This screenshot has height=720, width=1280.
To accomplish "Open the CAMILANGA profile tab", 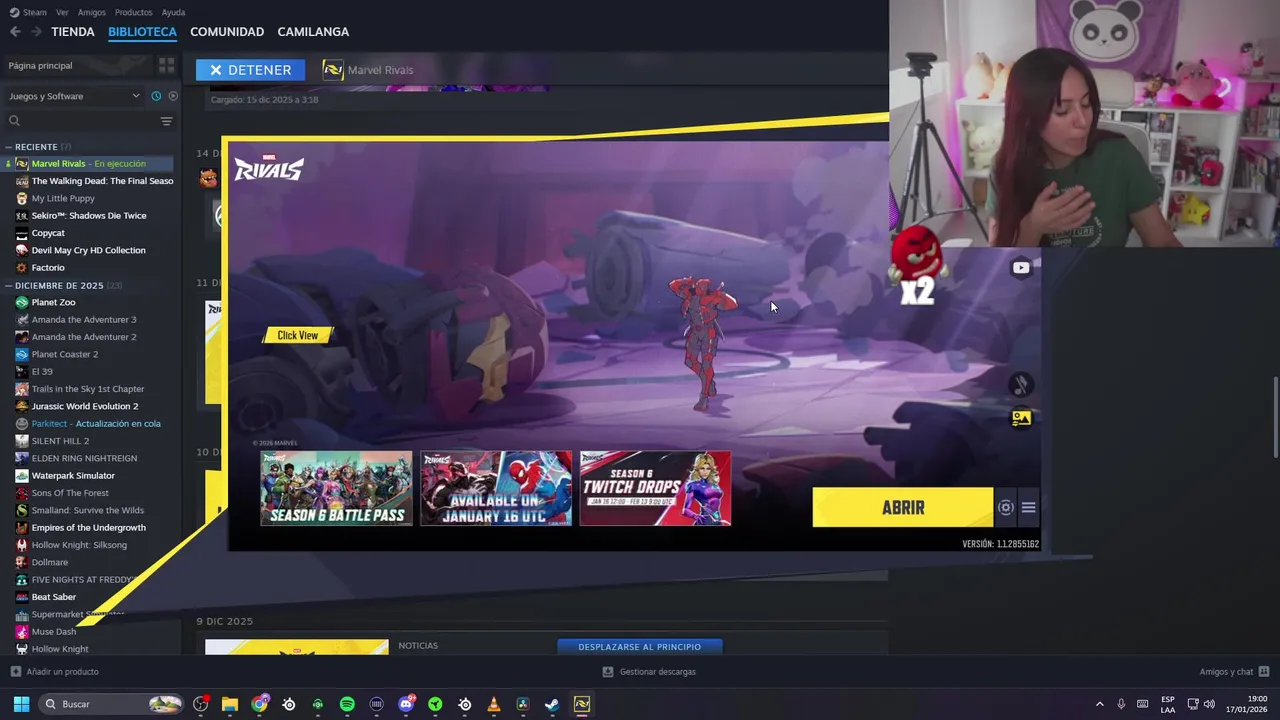I will tap(313, 32).
